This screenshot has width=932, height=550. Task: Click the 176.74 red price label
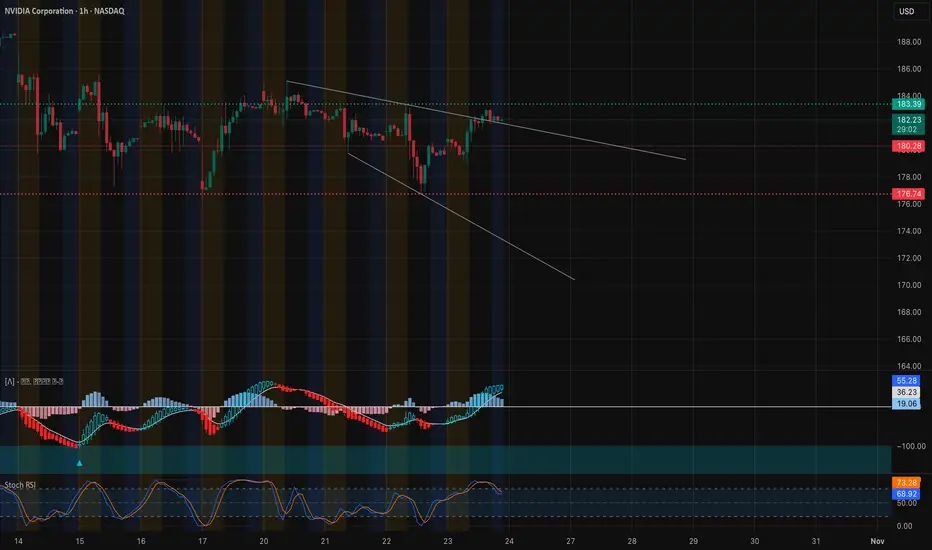[x=908, y=194]
